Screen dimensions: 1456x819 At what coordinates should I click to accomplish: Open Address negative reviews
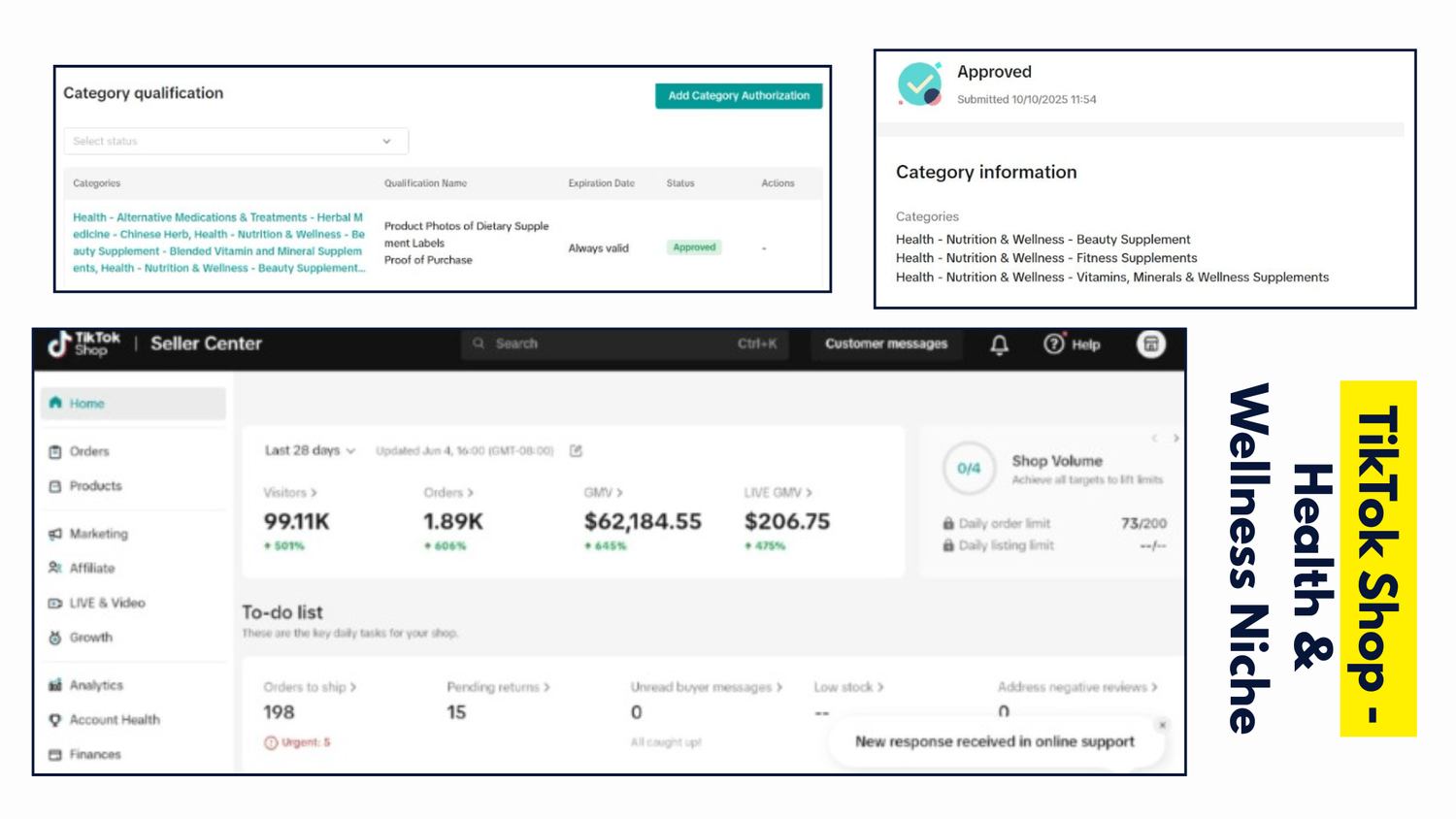pyautogui.click(x=1077, y=687)
